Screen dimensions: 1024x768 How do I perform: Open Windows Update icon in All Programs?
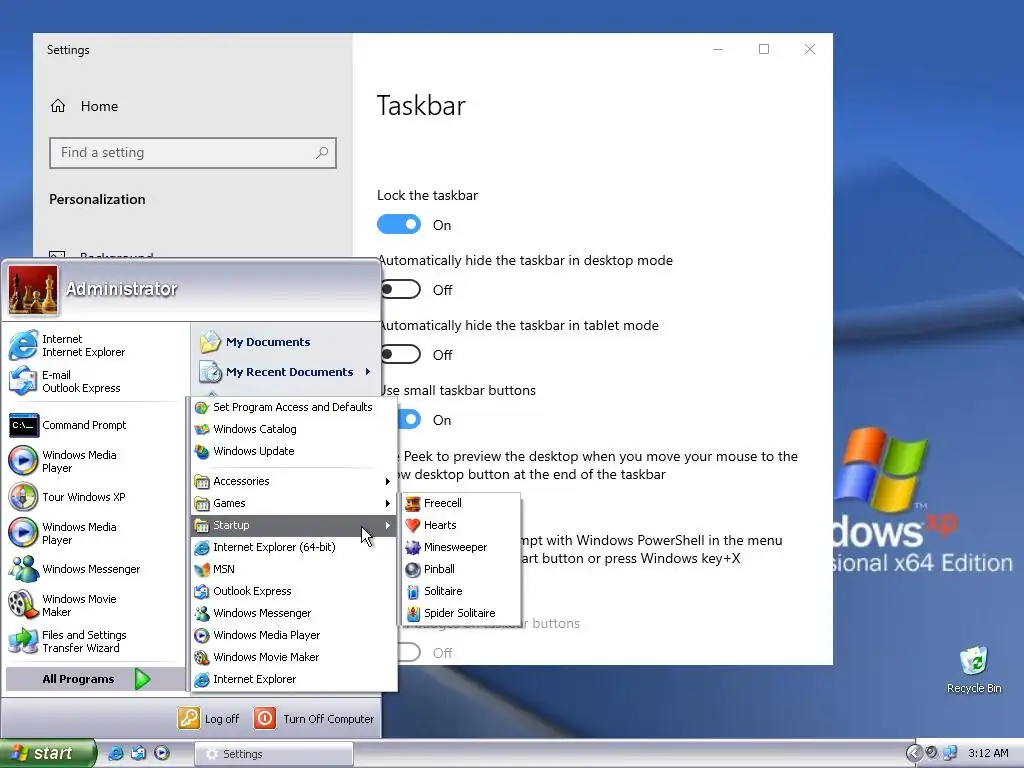click(x=202, y=451)
